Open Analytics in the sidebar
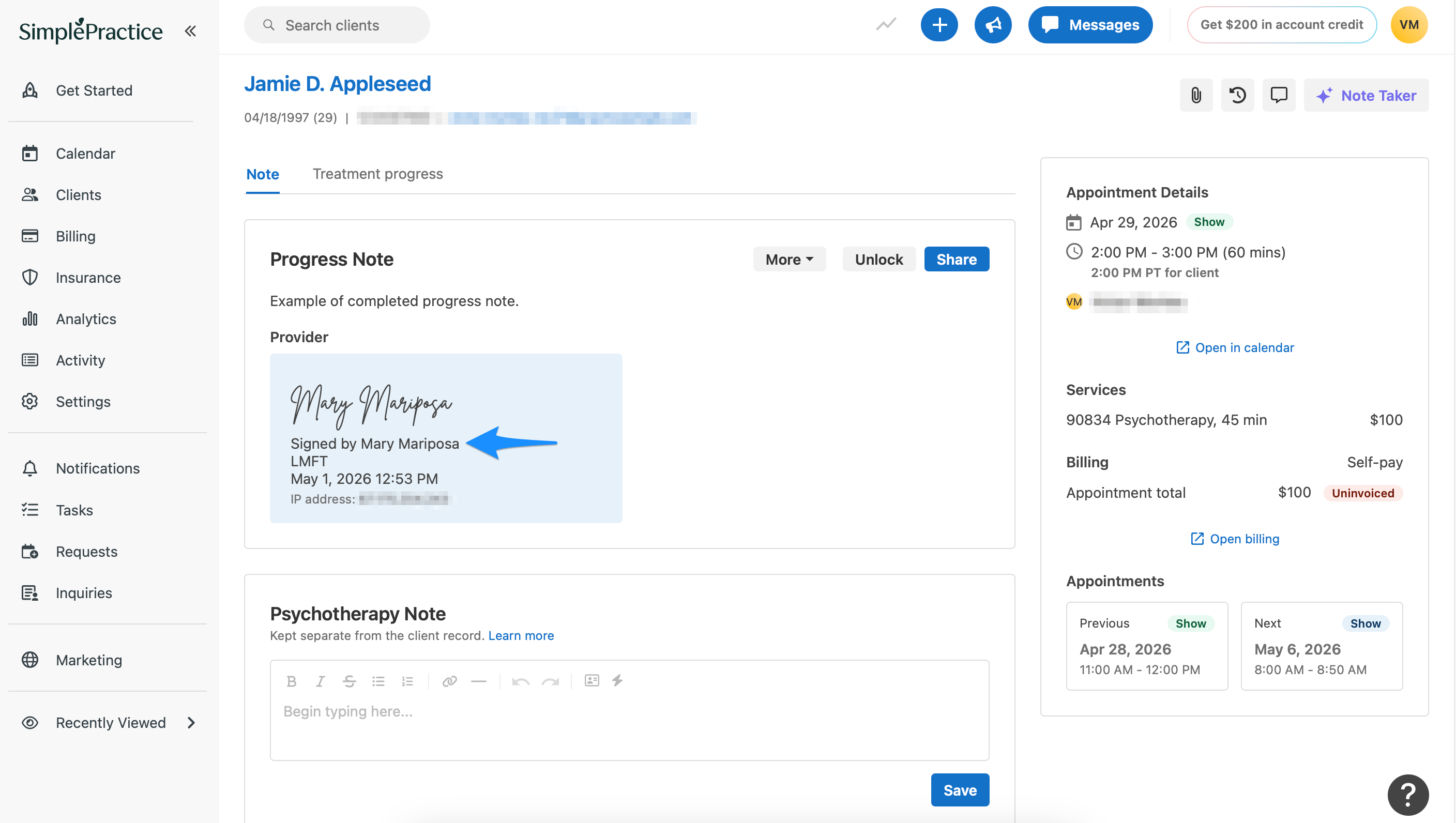Screen dimensions: 1456x823 pyautogui.click(x=69, y=319)
